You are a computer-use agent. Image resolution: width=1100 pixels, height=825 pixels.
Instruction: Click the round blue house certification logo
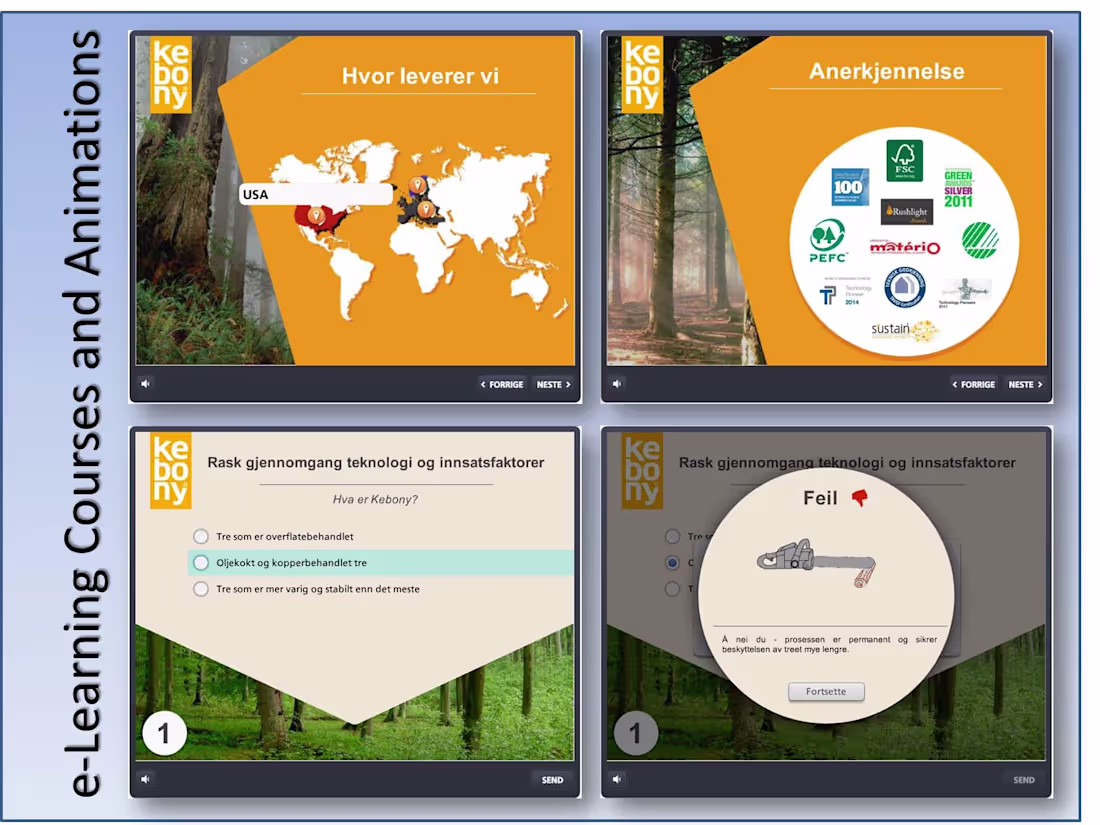click(904, 287)
